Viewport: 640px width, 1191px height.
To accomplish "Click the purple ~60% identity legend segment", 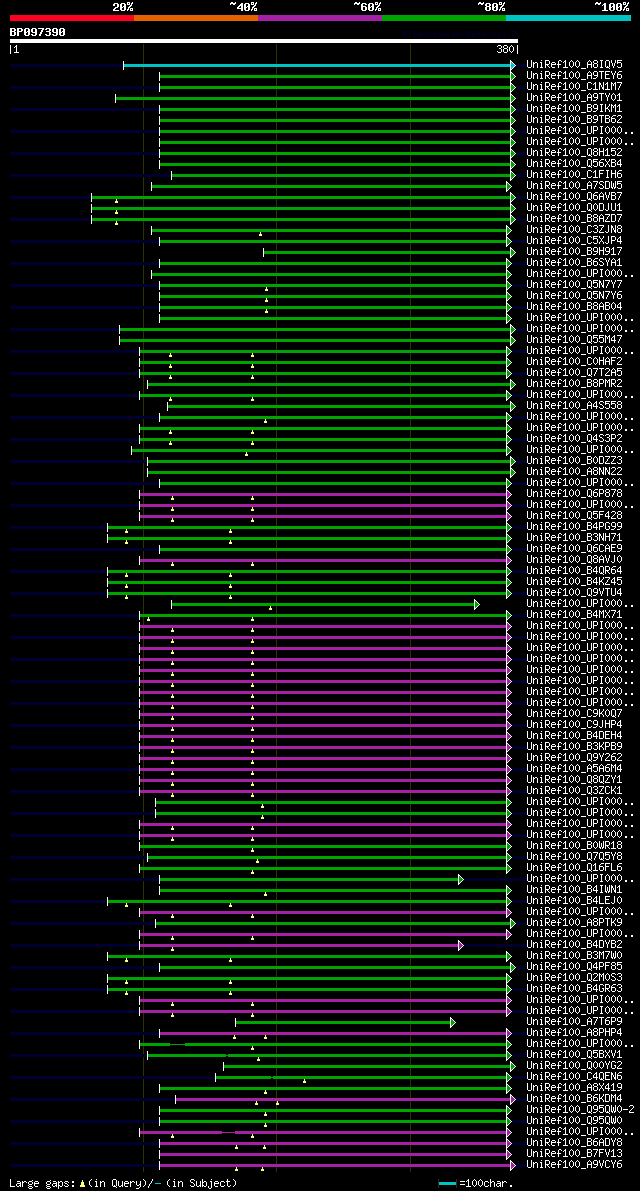I will (x=320, y=17).
